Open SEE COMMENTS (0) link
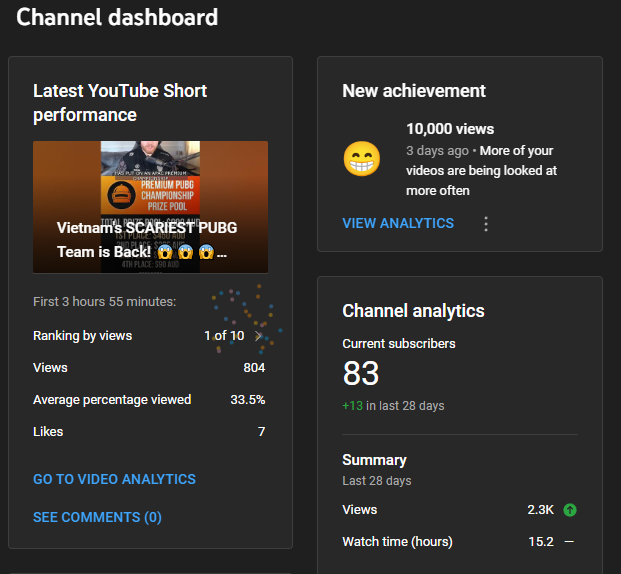The height and width of the screenshot is (574, 621). pos(97,517)
